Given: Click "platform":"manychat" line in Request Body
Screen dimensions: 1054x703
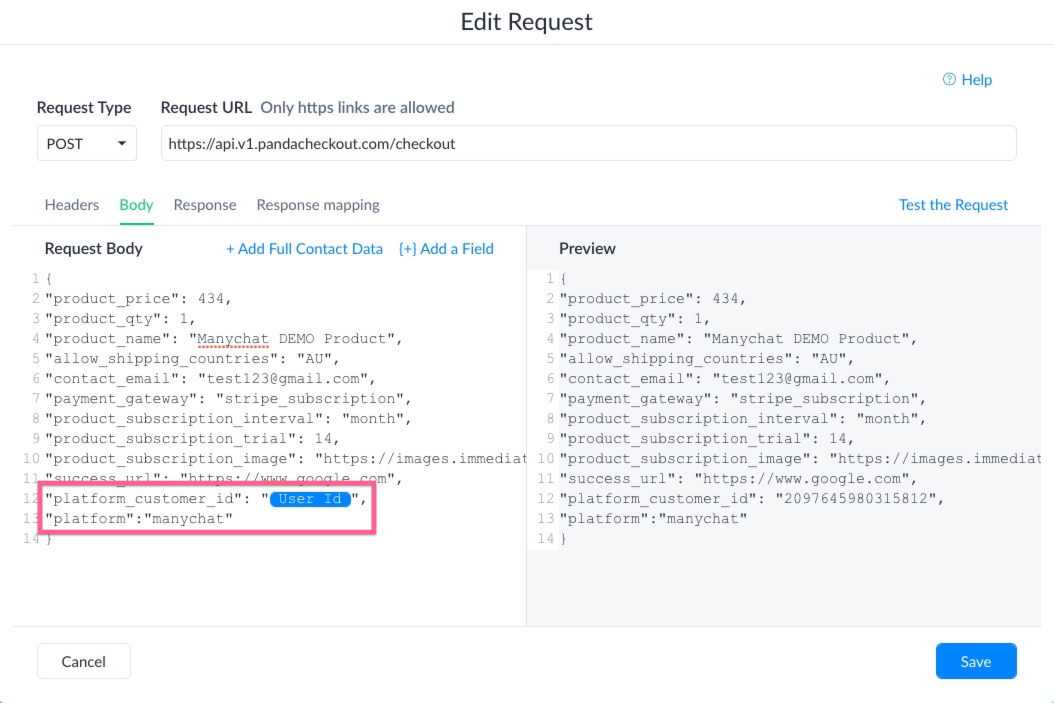Looking at the screenshot, I should [139, 519].
